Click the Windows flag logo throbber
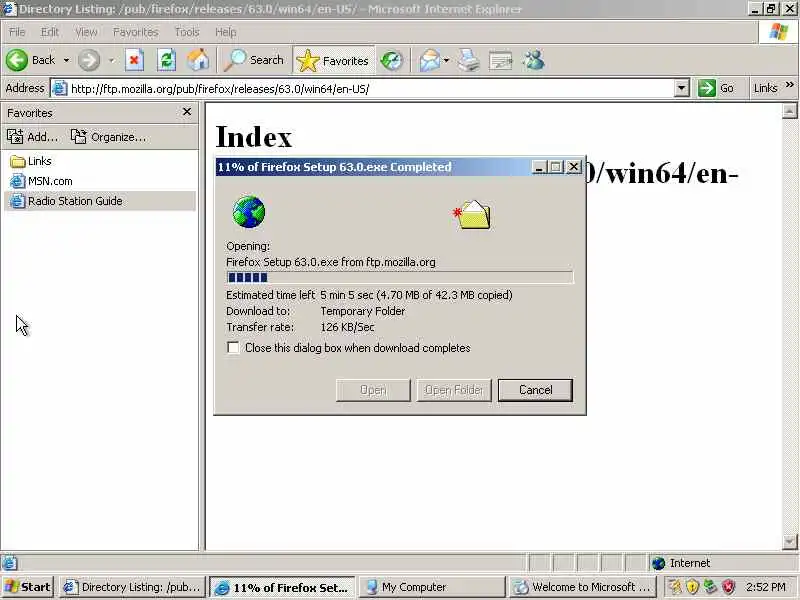 tap(778, 32)
